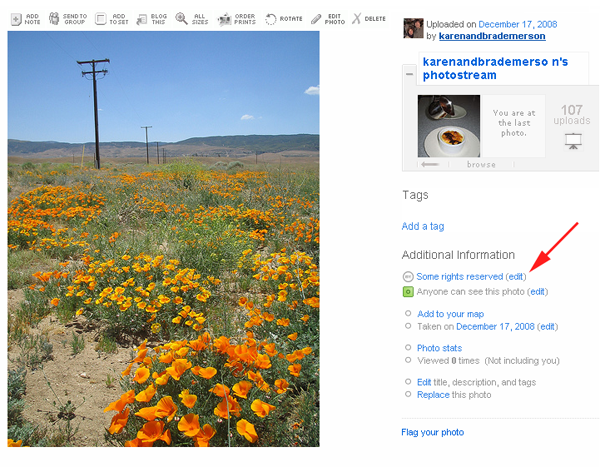Viewport: 600px width, 467px height.
Task: Open the Photo stats link
Action: click(x=439, y=348)
